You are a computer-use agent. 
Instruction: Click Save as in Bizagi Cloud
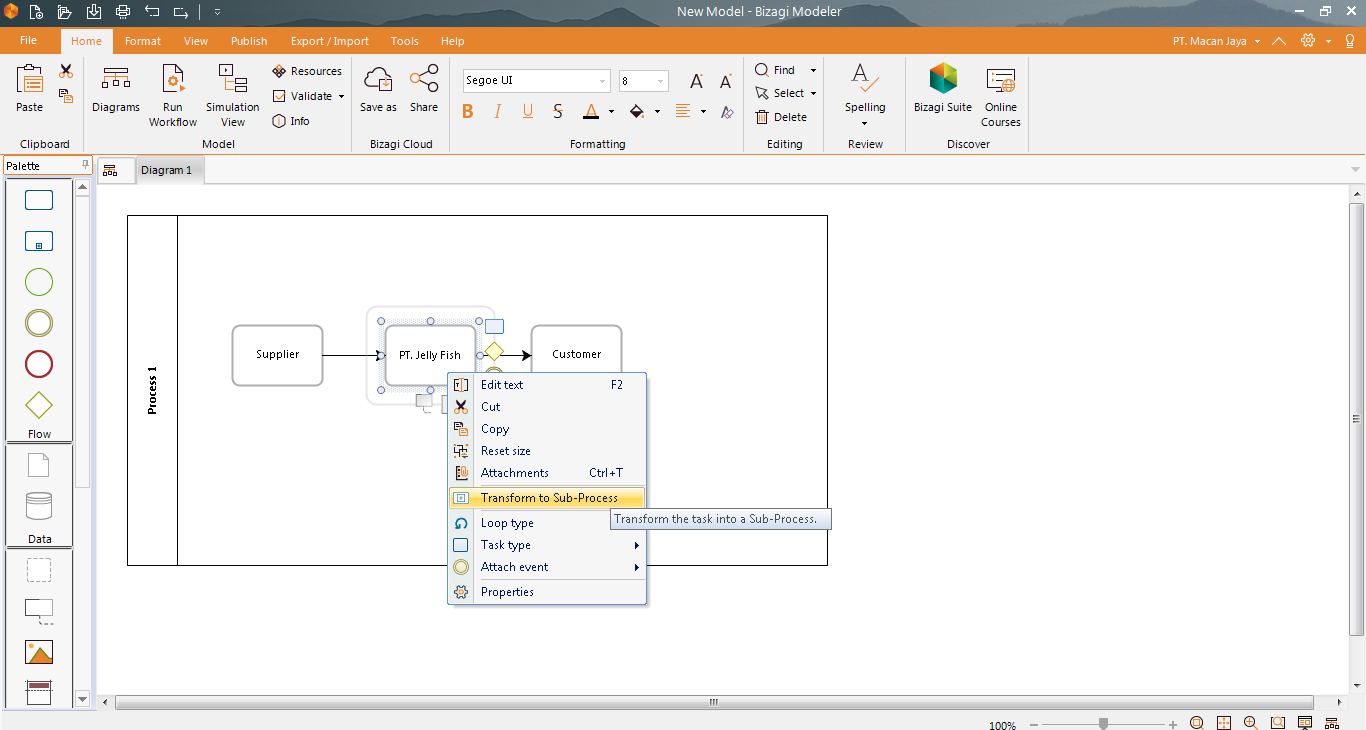pyautogui.click(x=378, y=89)
